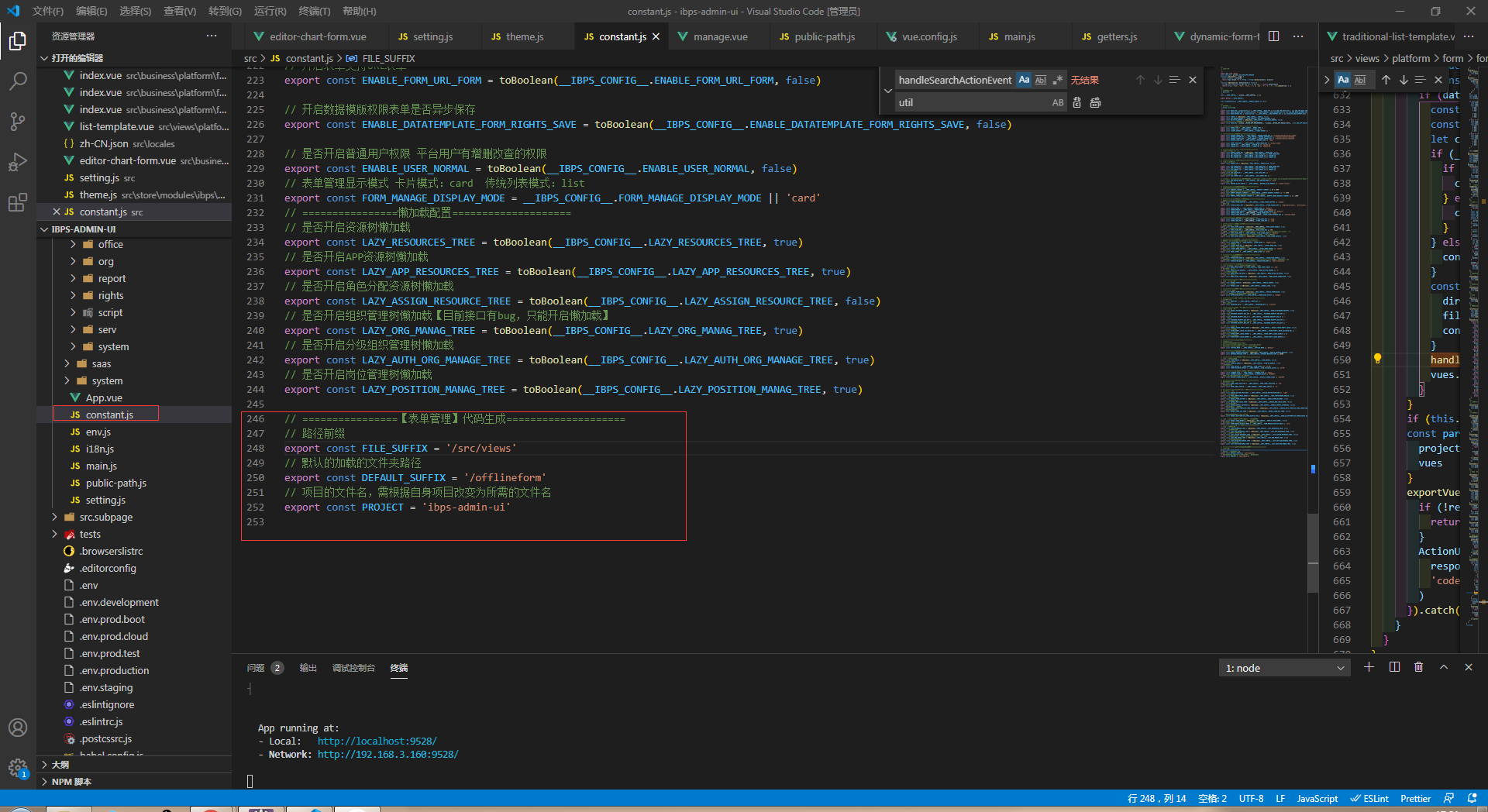
Task: Open the localhost:9528 link in terminal
Action: click(377, 741)
